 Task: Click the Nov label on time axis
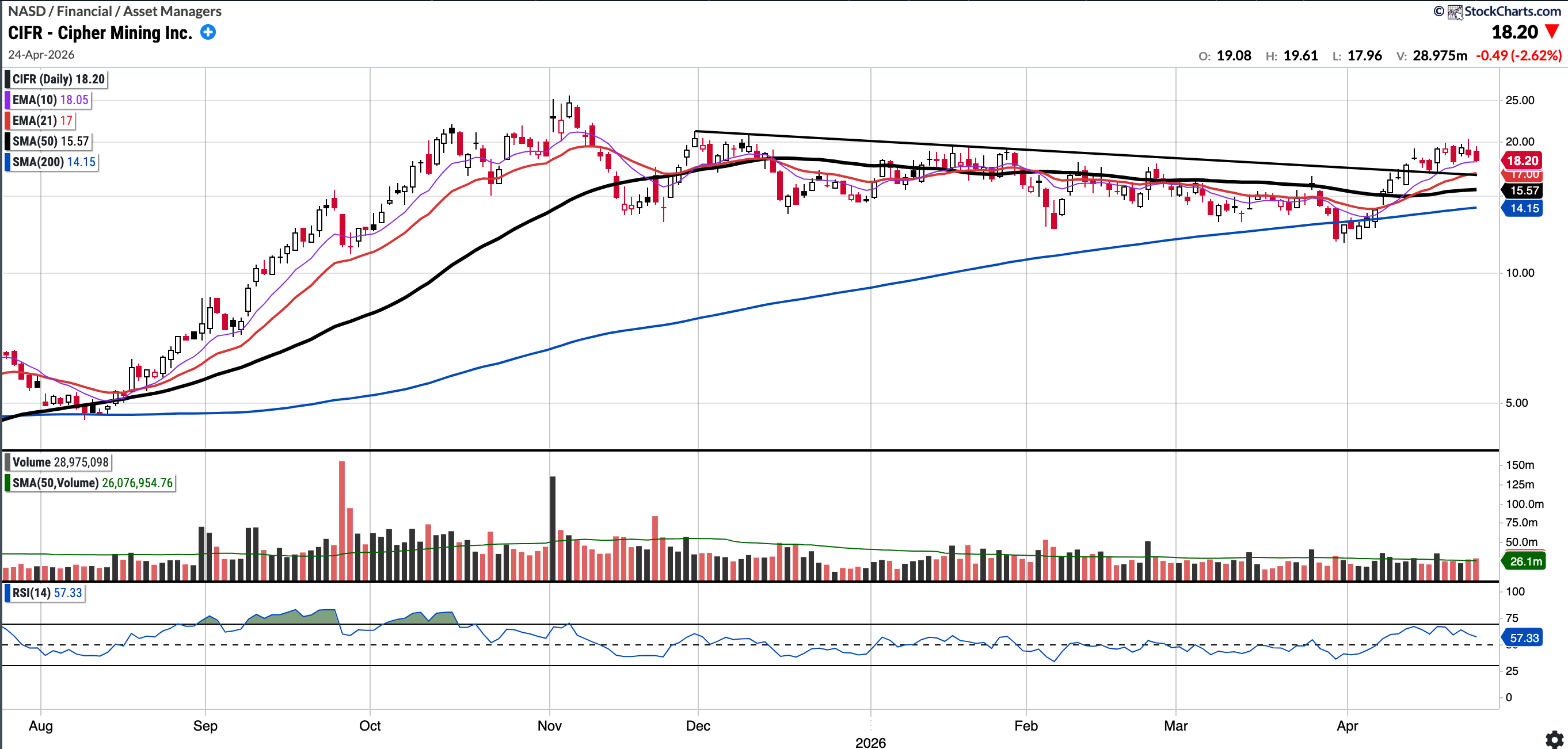549,725
